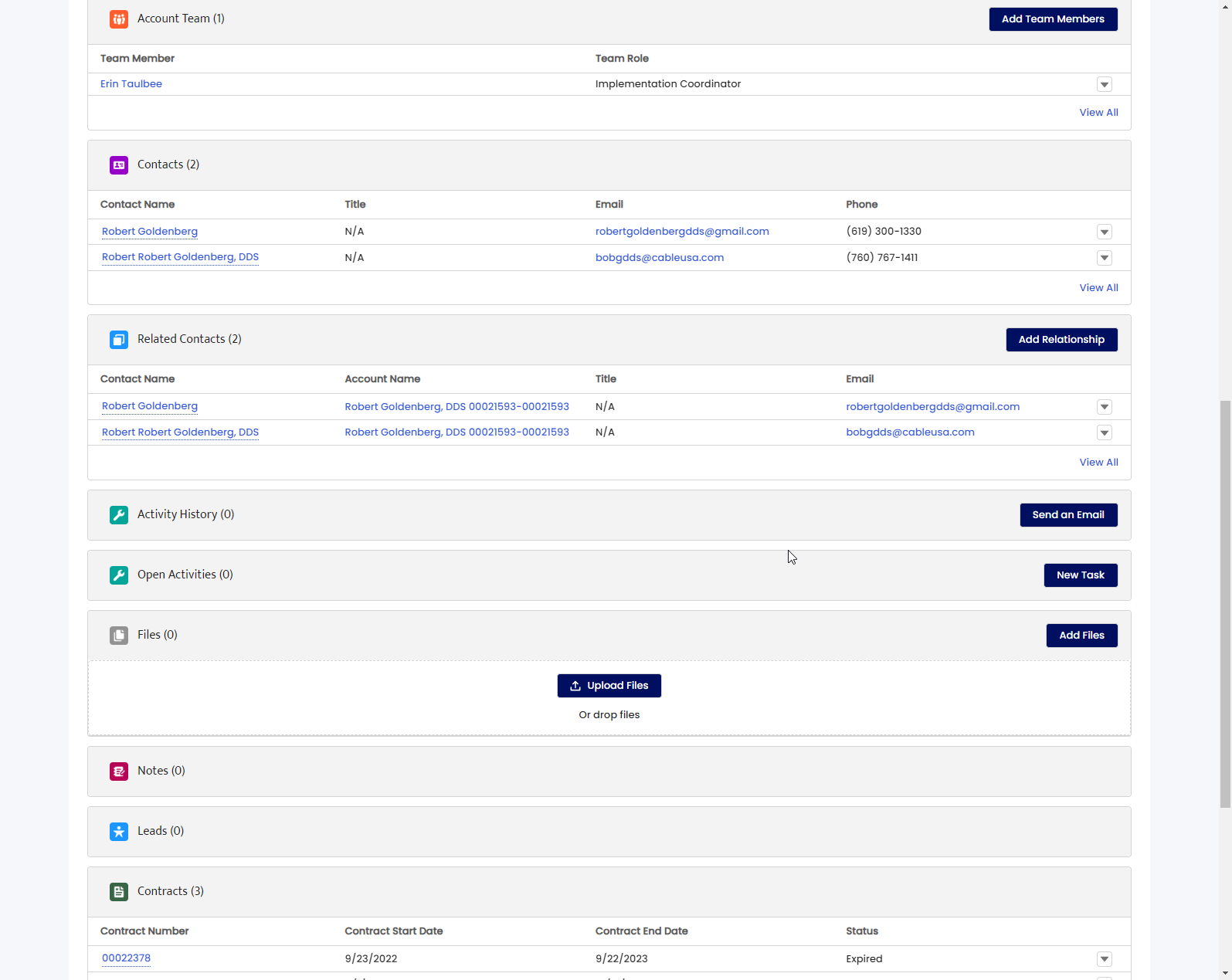1232x980 pixels.
Task: Click the Activity History wrench icon
Action: pos(119,515)
